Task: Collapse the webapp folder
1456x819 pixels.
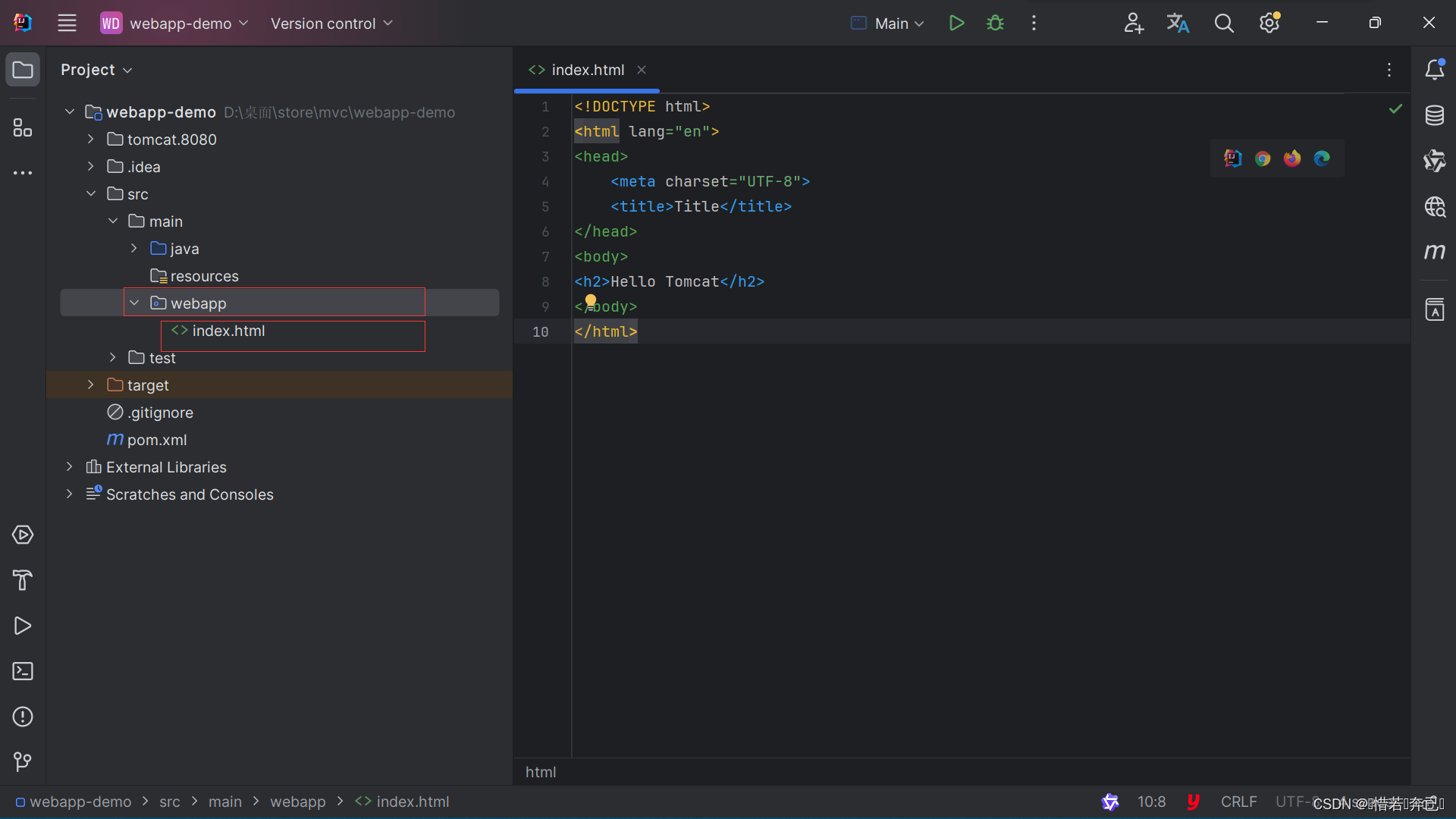Action: coord(134,303)
